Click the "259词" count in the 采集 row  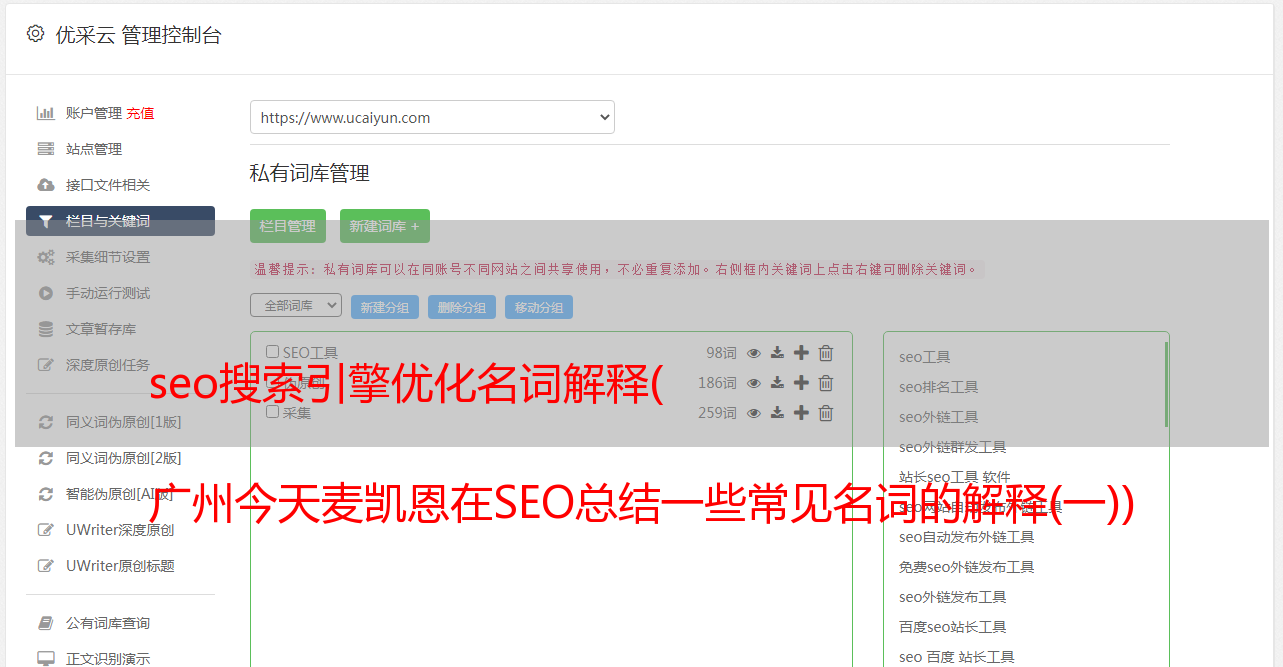pos(717,413)
